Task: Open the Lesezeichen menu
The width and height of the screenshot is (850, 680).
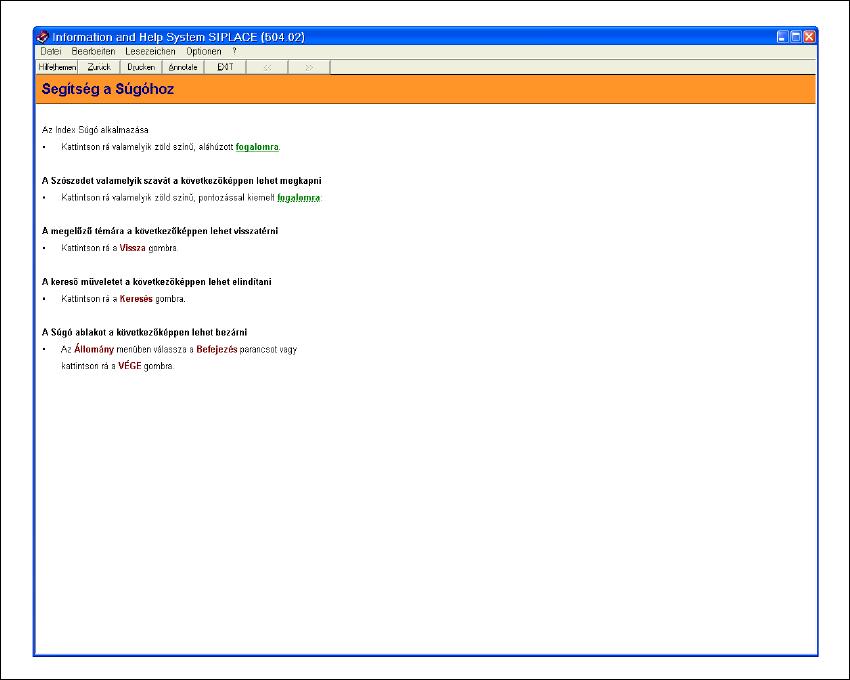Action: click(150, 52)
